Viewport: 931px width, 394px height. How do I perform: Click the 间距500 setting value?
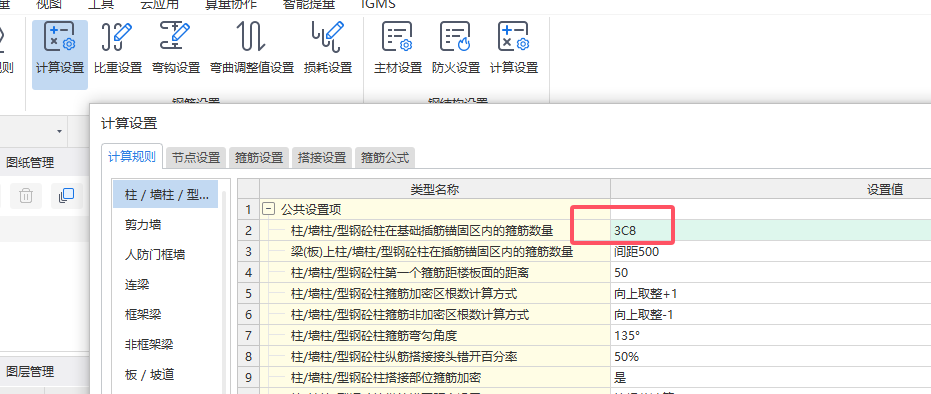tap(636, 252)
